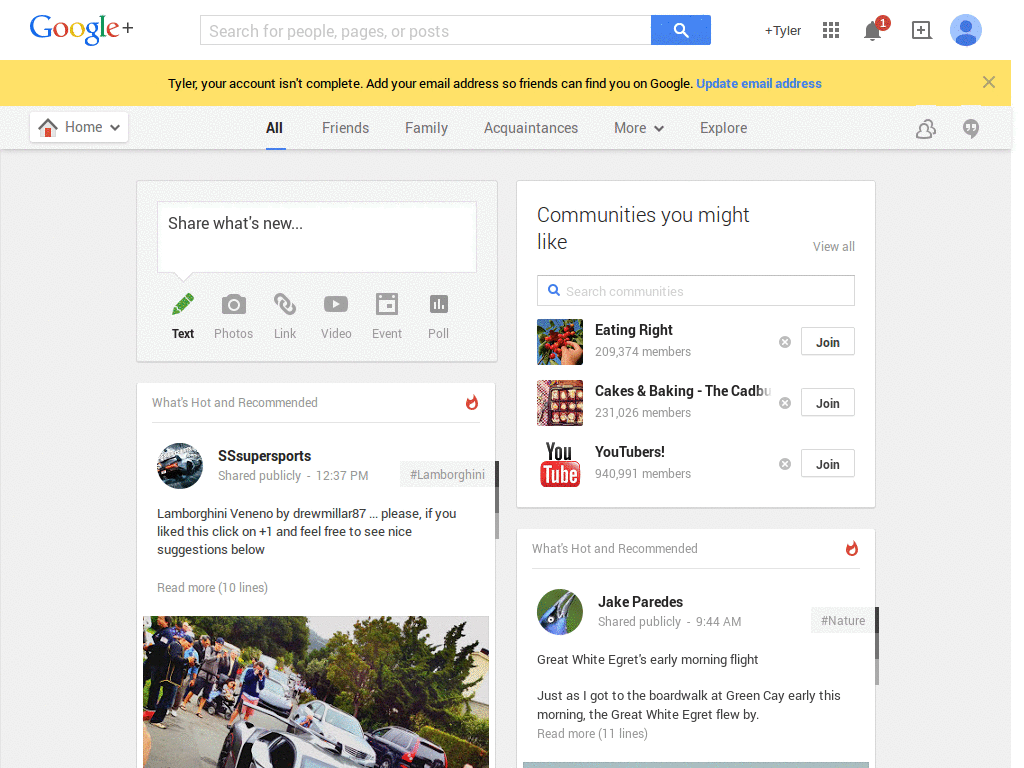Viewport: 1024px width, 768px height.
Task: Click the home icon in the Home dropdown
Action: (x=48, y=127)
